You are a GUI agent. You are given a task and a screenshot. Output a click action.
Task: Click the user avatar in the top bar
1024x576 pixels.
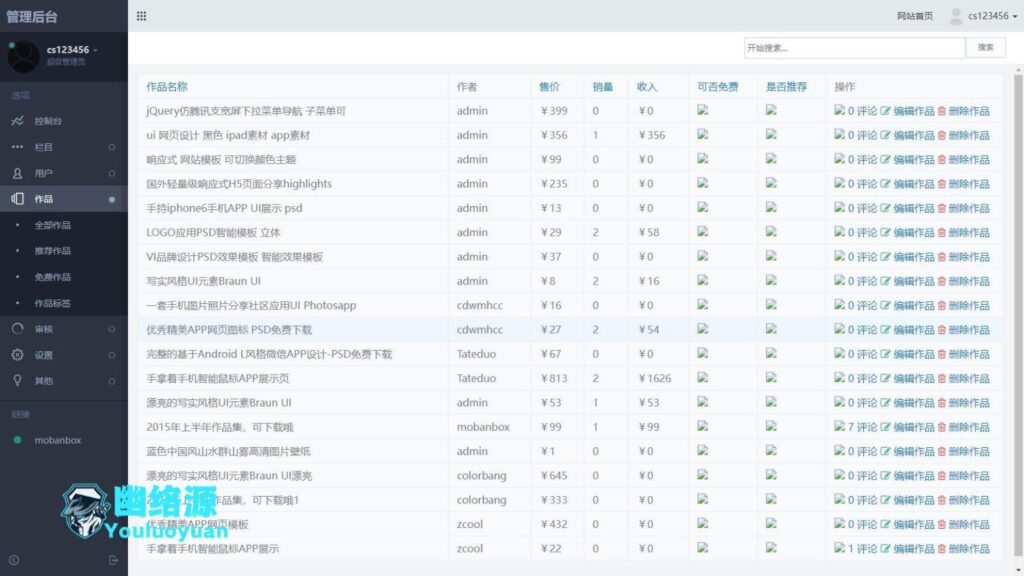click(x=955, y=16)
